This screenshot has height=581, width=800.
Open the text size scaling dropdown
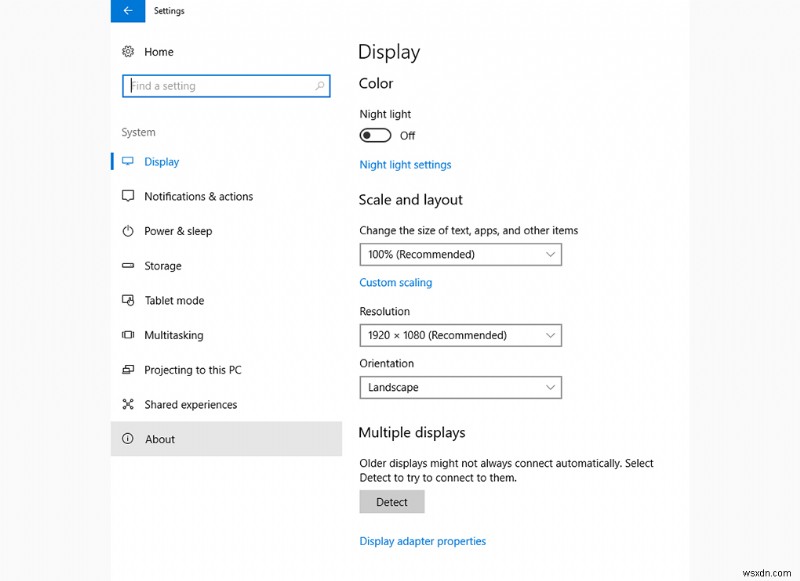coord(460,254)
